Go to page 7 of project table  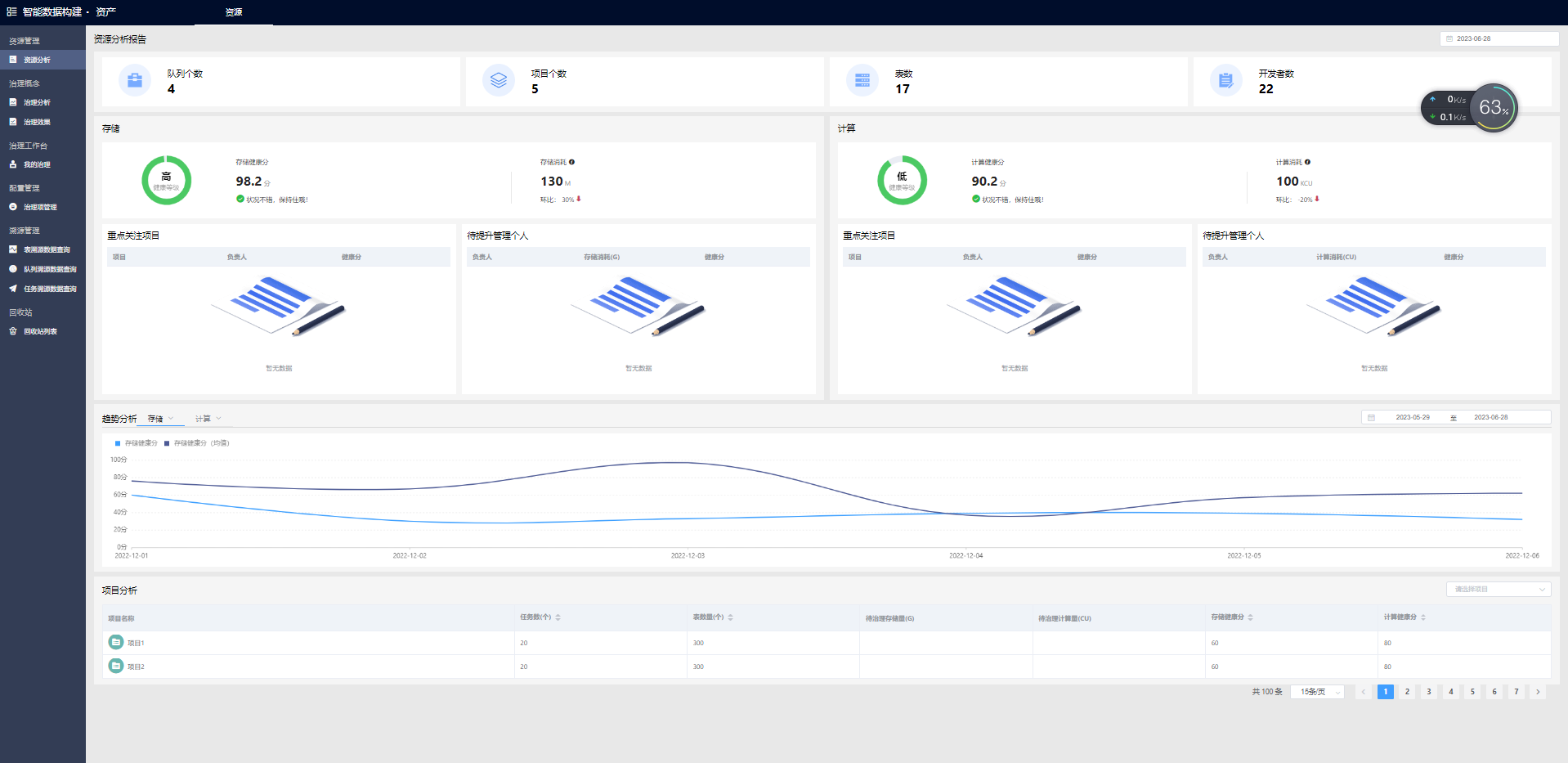(1516, 692)
